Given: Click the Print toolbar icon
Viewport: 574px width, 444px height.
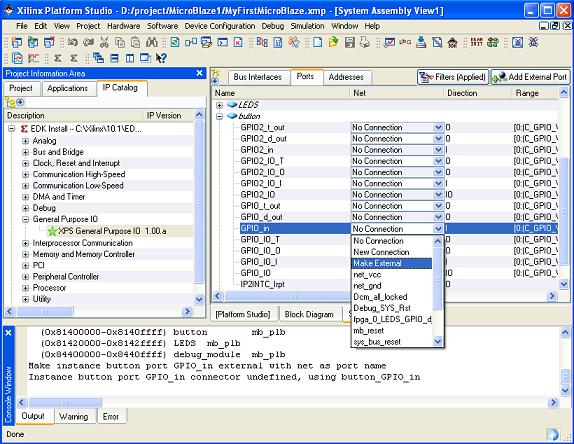Looking at the screenshot, I should 365,42.
